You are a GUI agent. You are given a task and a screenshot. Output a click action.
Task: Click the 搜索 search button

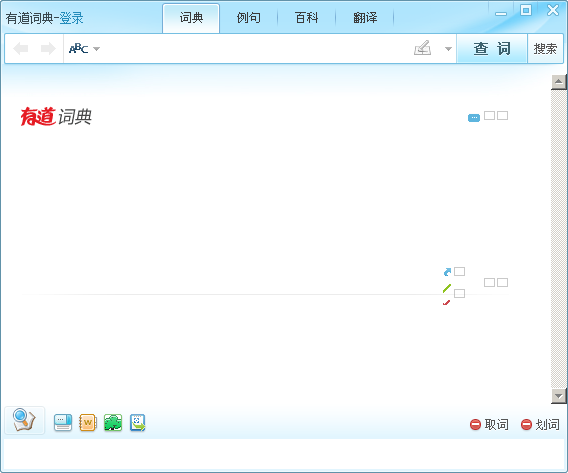[545, 49]
